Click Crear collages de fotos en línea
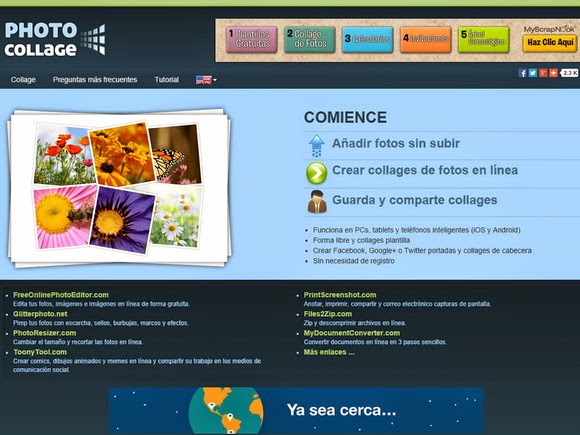 click(425, 170)
